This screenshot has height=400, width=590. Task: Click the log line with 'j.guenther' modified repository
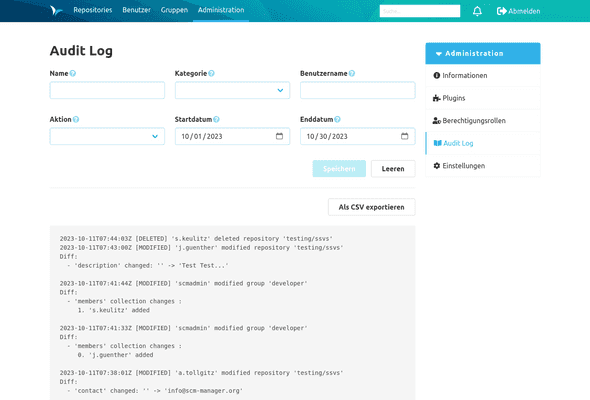[x=201, y=248]
